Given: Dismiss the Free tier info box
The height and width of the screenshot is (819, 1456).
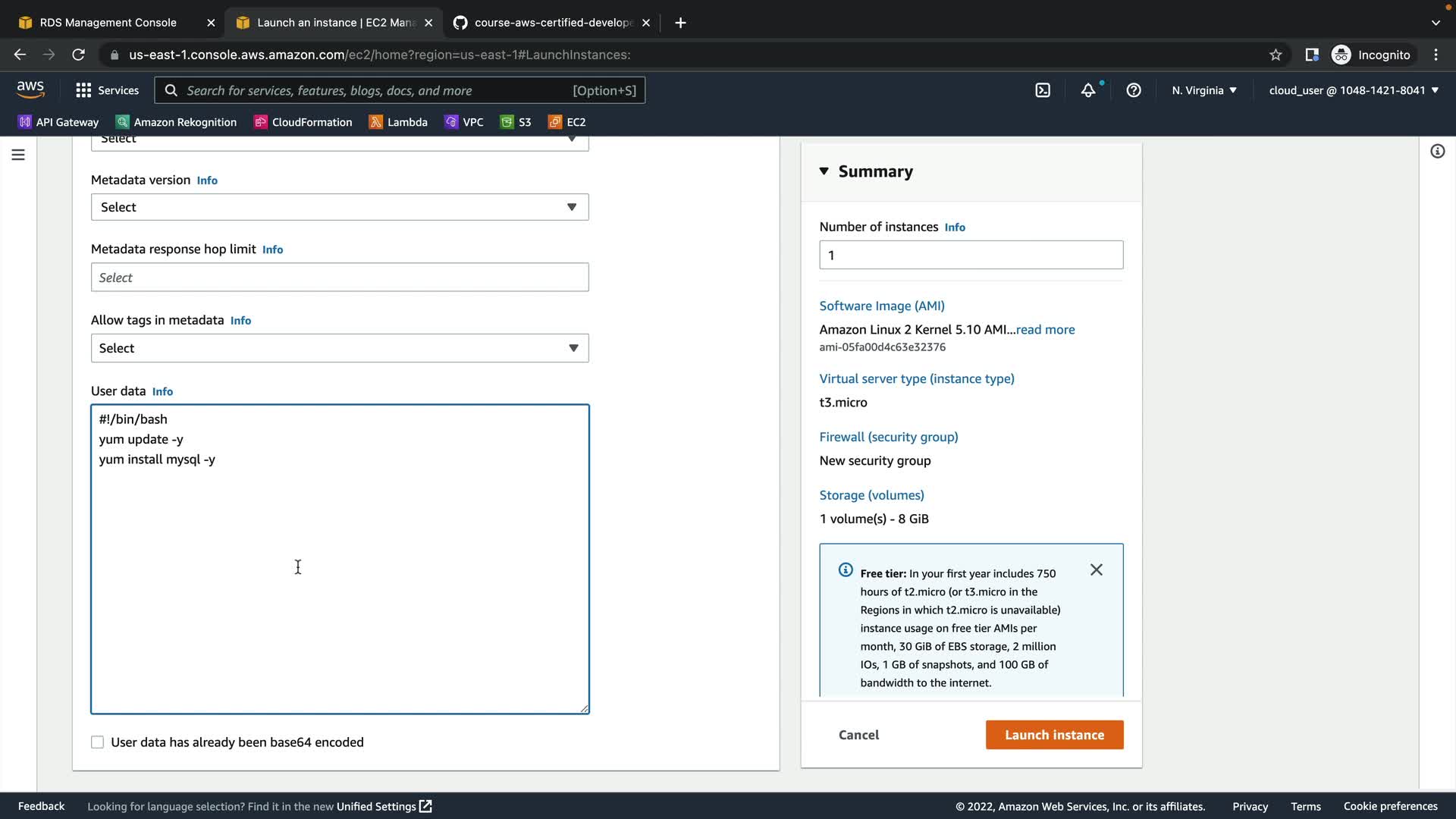Looking at the screenshot, I should [x=1096, y=570].
